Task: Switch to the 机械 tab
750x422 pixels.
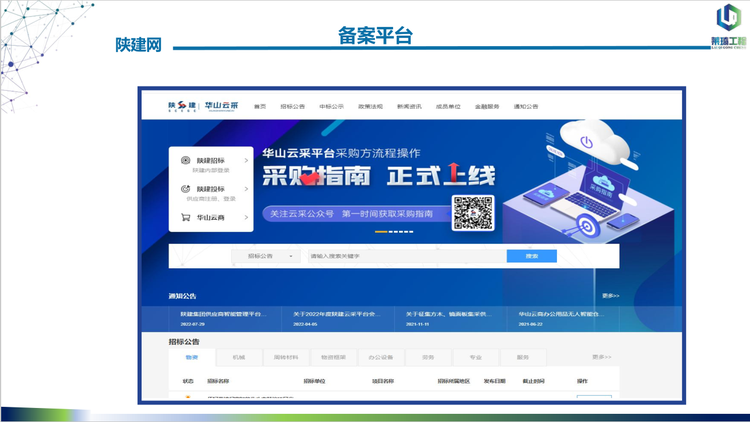Action: (x=239, y=357)
